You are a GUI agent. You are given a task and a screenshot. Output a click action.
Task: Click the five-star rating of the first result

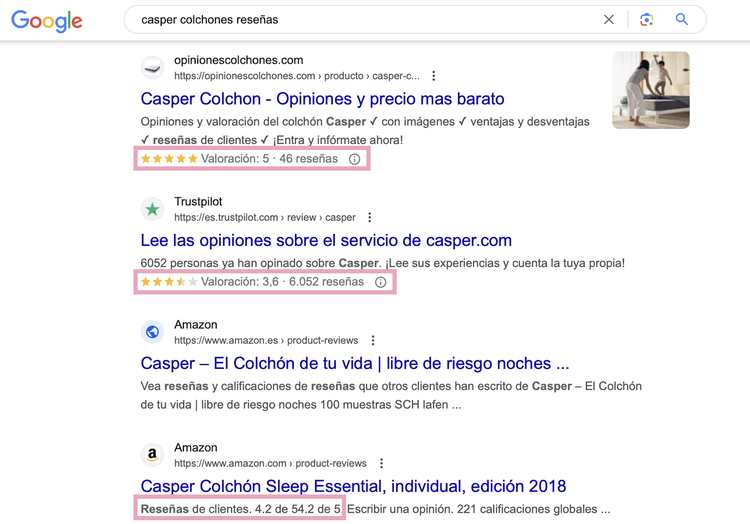[x=169, y=159]
